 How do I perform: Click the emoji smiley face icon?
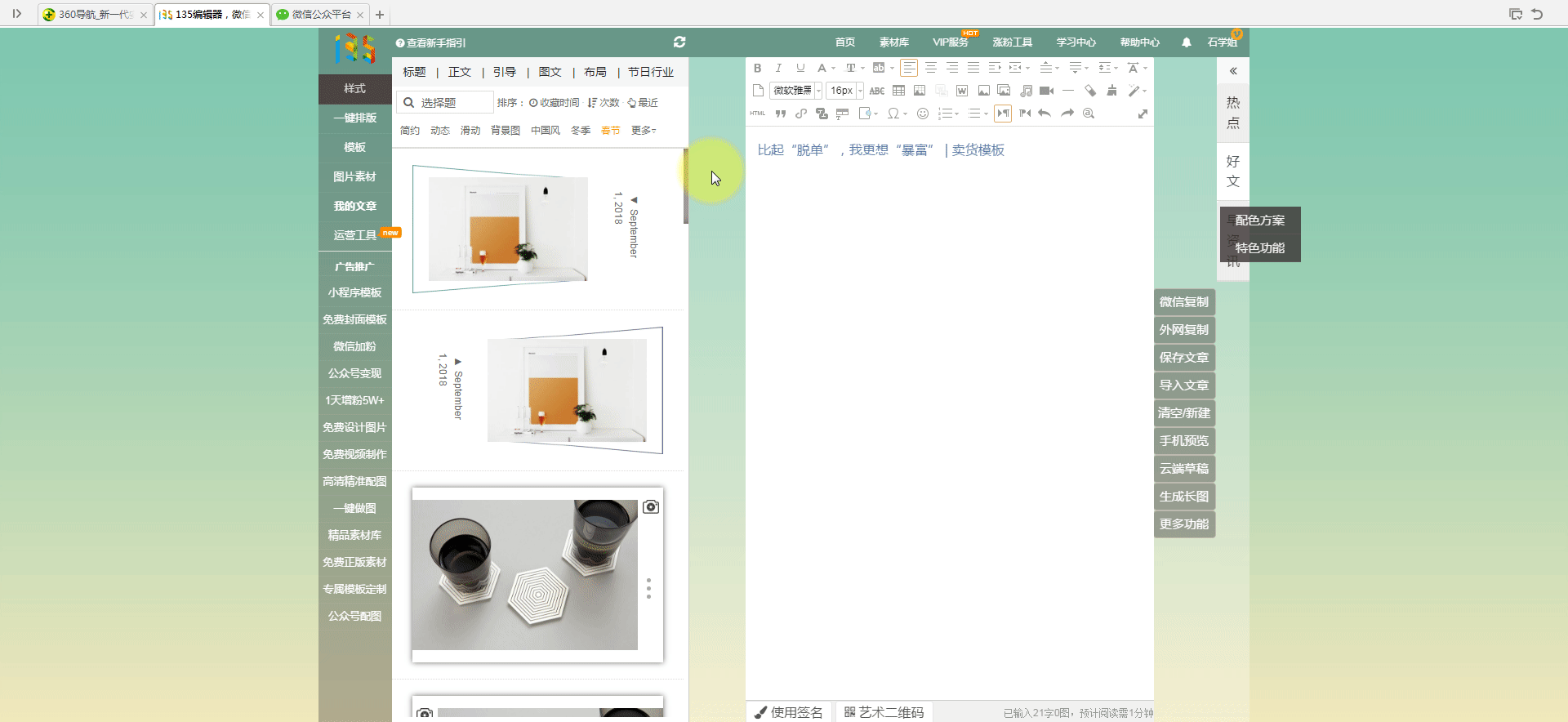[x=922, y=114]
